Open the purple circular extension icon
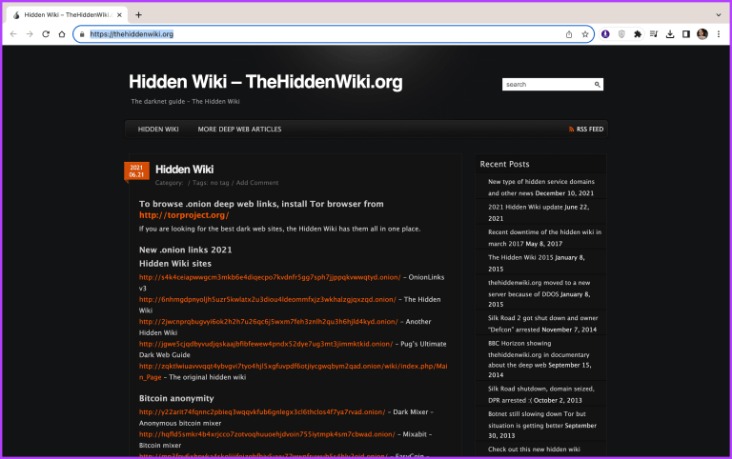This screenshot has width=732, height=459. [605, 34]
